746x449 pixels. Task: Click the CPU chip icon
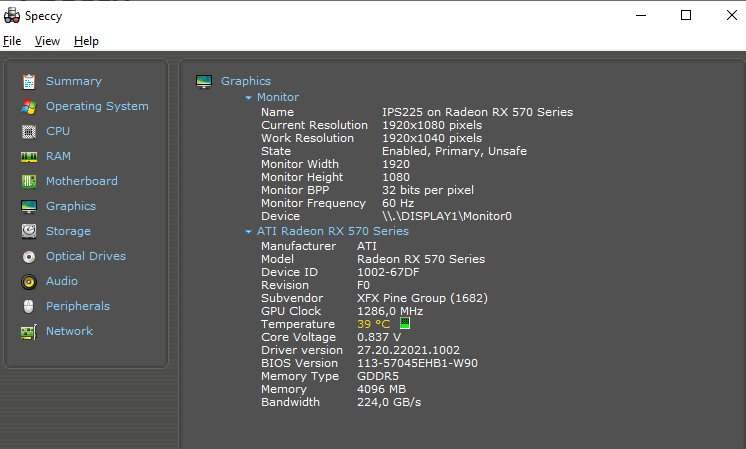[x=29, y=131]
